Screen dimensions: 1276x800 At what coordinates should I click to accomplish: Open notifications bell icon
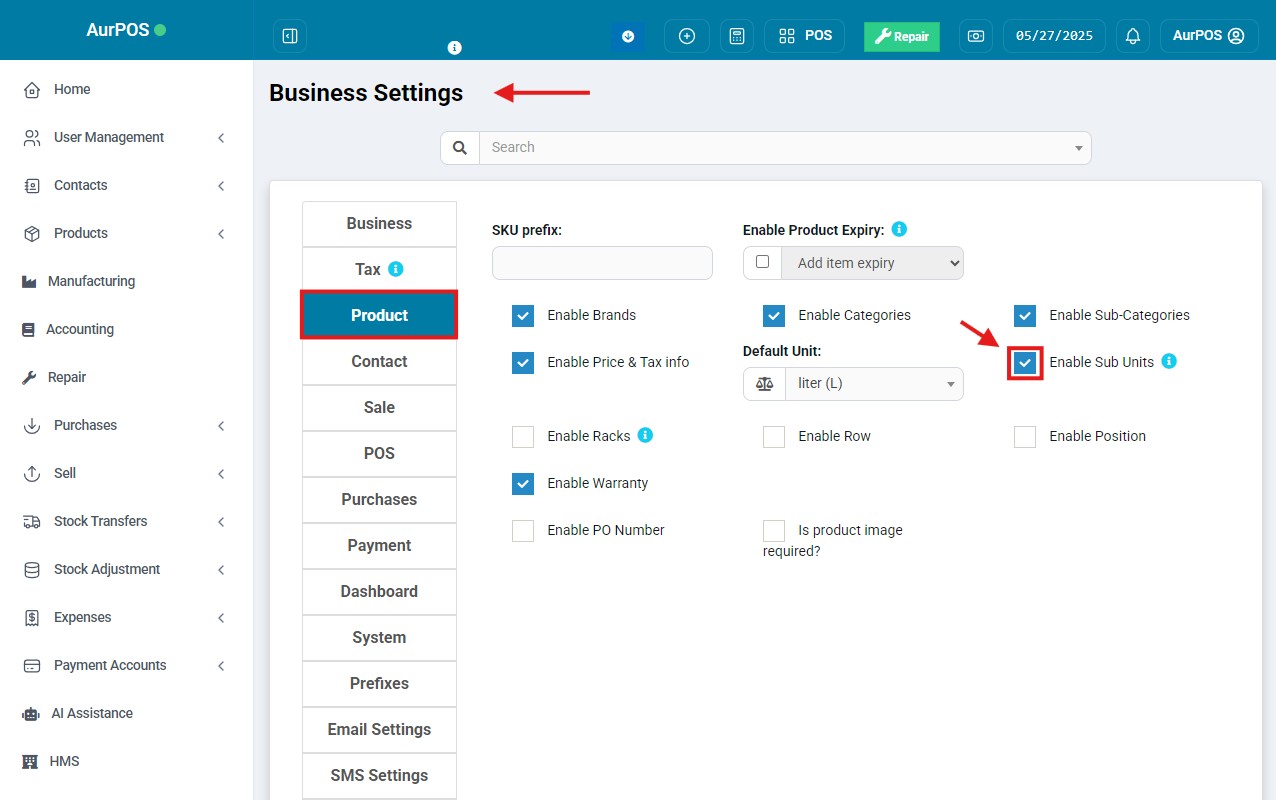coord(1133,36)
